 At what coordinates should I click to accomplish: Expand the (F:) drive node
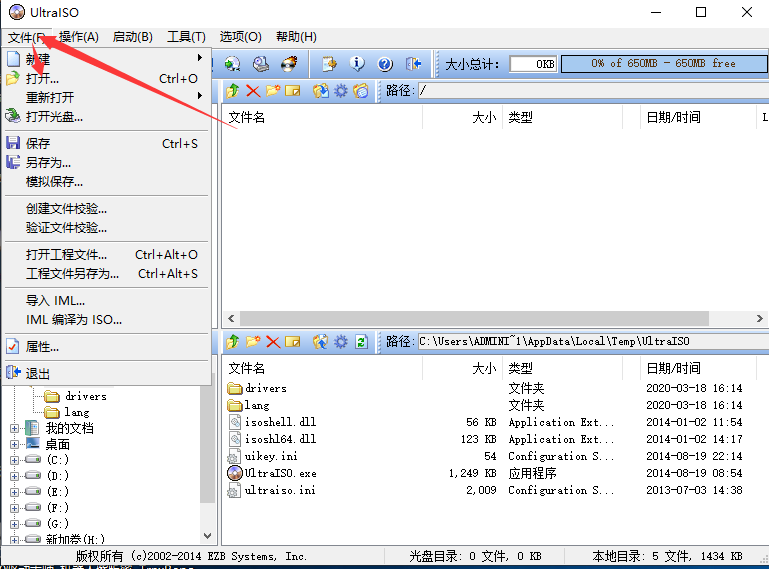14,508
